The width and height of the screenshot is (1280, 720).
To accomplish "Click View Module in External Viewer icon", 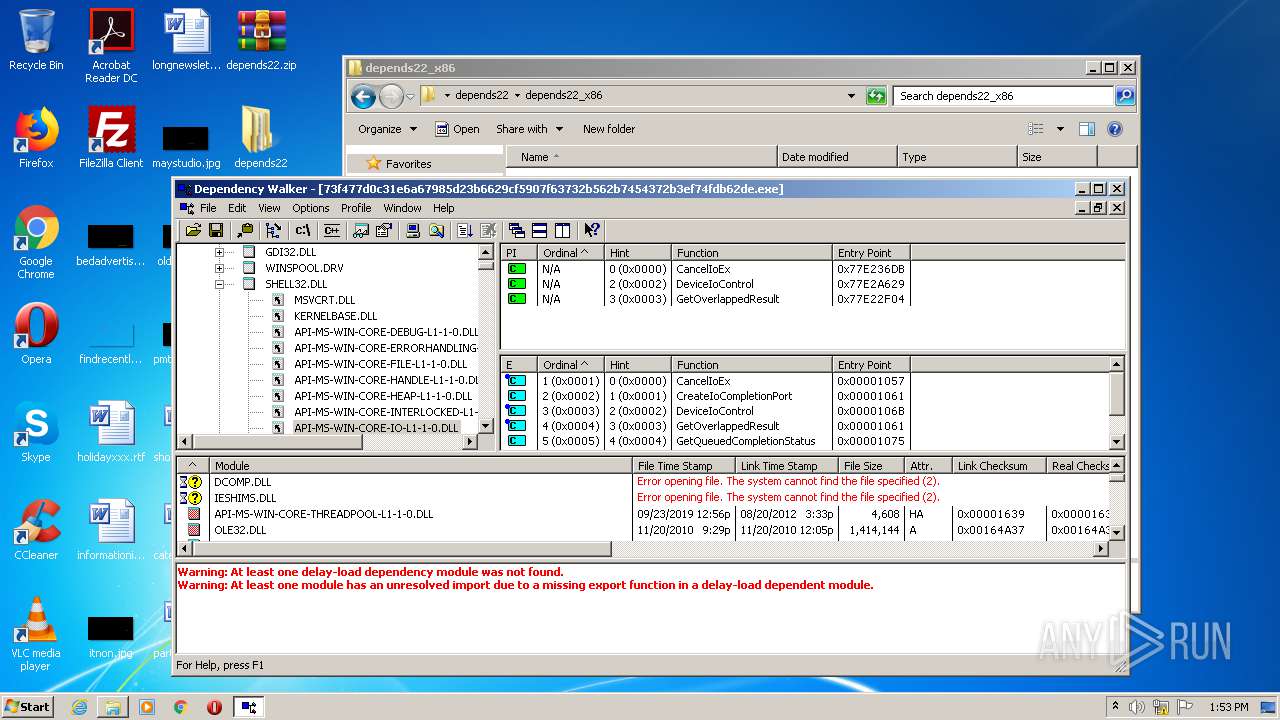I will tap(361, 230).
